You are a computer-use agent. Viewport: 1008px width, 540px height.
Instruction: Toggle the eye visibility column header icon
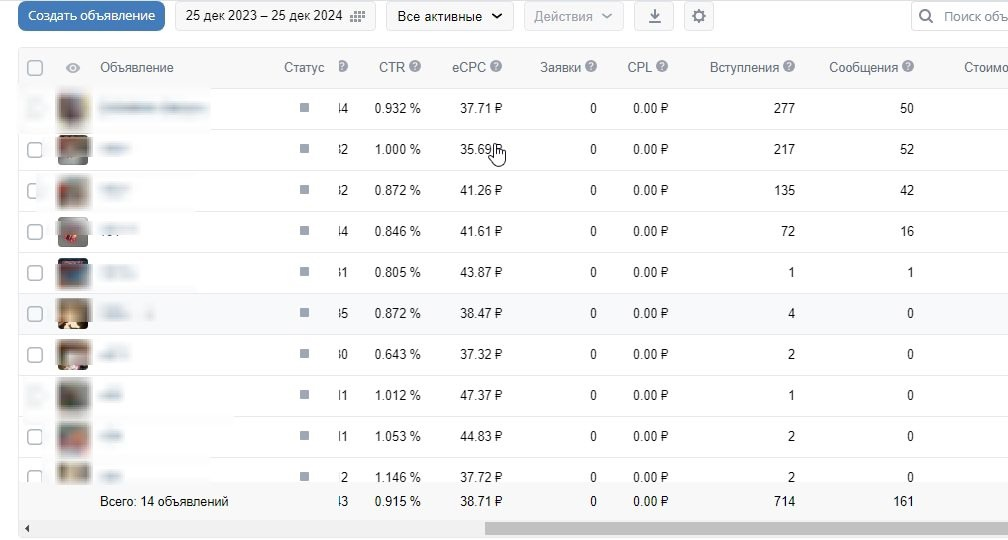(x=73, y=68)
